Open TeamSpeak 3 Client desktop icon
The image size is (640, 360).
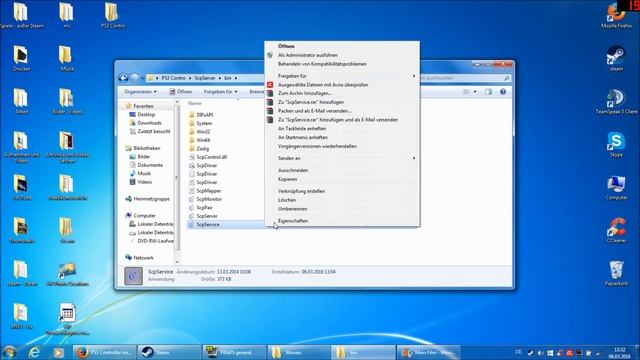coord(616,102)
